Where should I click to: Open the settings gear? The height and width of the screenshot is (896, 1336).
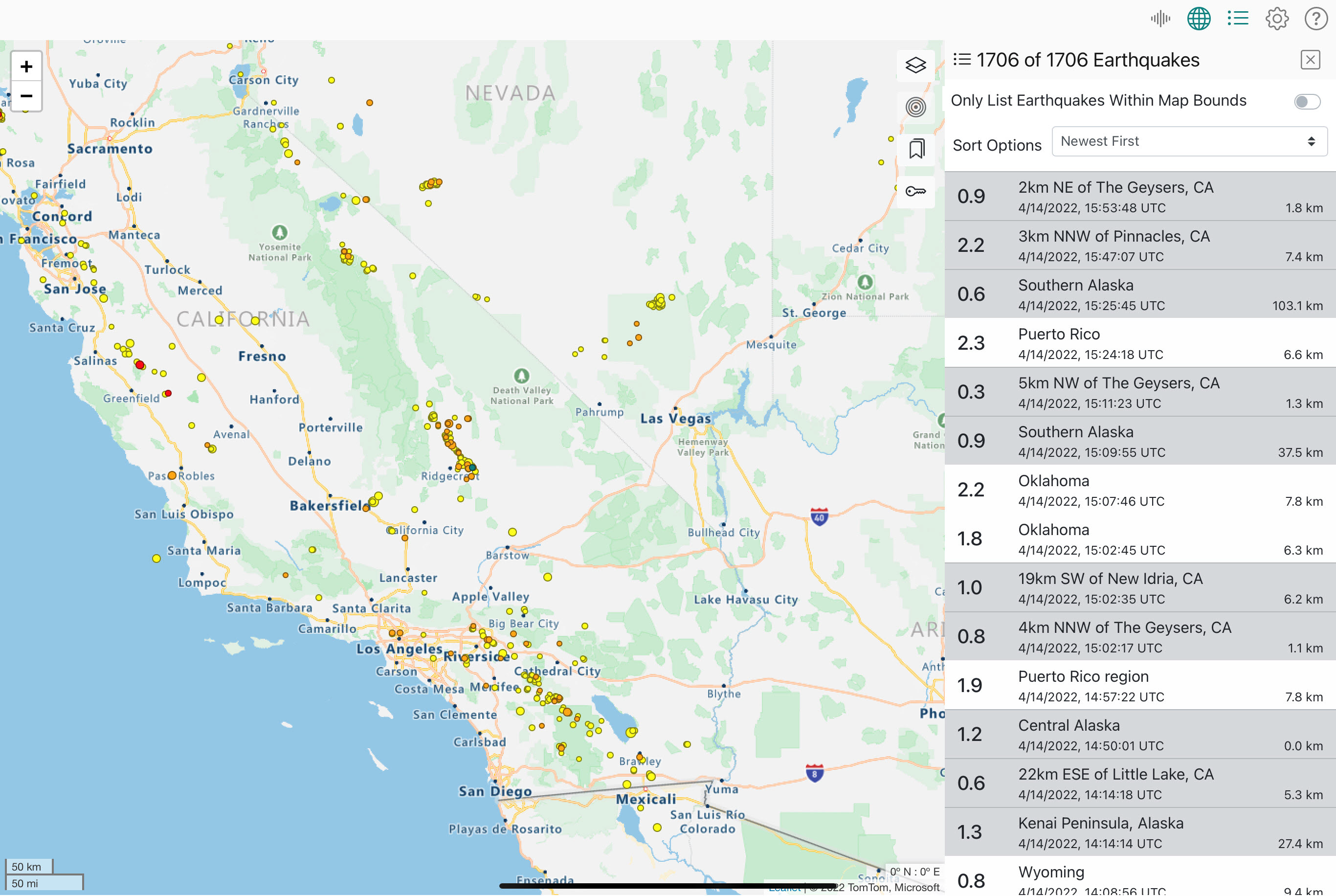(1277, 18)
